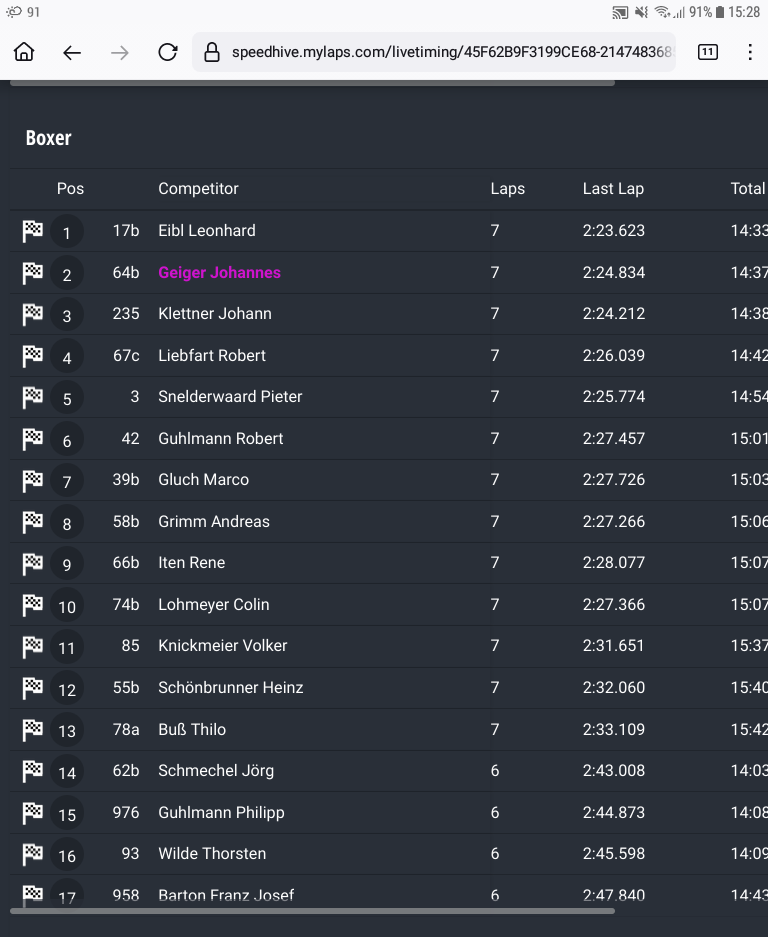Select competitor Klettner Johann row
Screen dimensions: 768x937
coord(215,314)
